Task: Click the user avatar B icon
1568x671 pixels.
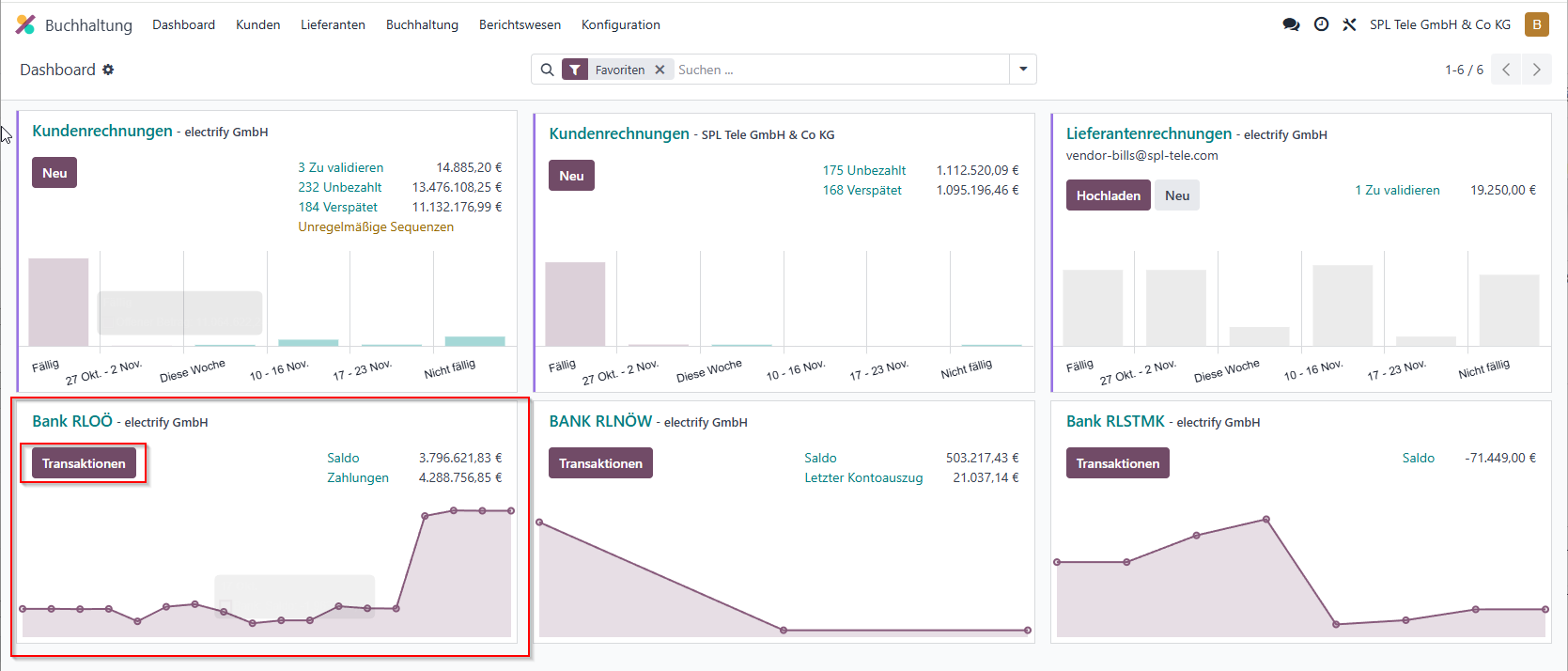Action: [x=1537, y=24]
